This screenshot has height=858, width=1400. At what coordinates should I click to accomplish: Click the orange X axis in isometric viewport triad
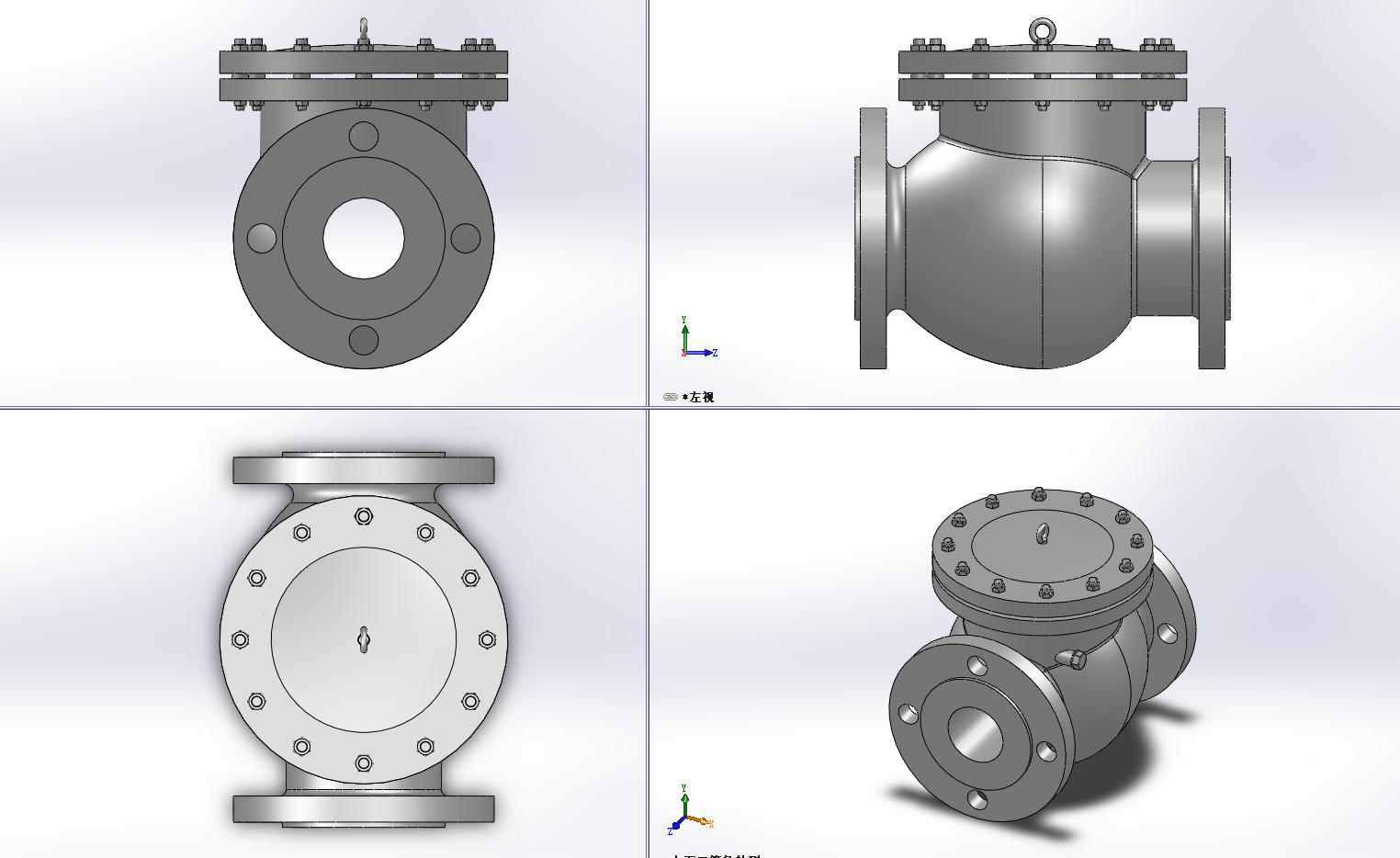696,819
